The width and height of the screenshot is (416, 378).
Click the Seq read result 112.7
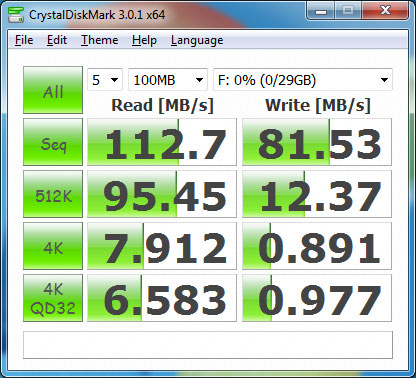click(162, 142)
